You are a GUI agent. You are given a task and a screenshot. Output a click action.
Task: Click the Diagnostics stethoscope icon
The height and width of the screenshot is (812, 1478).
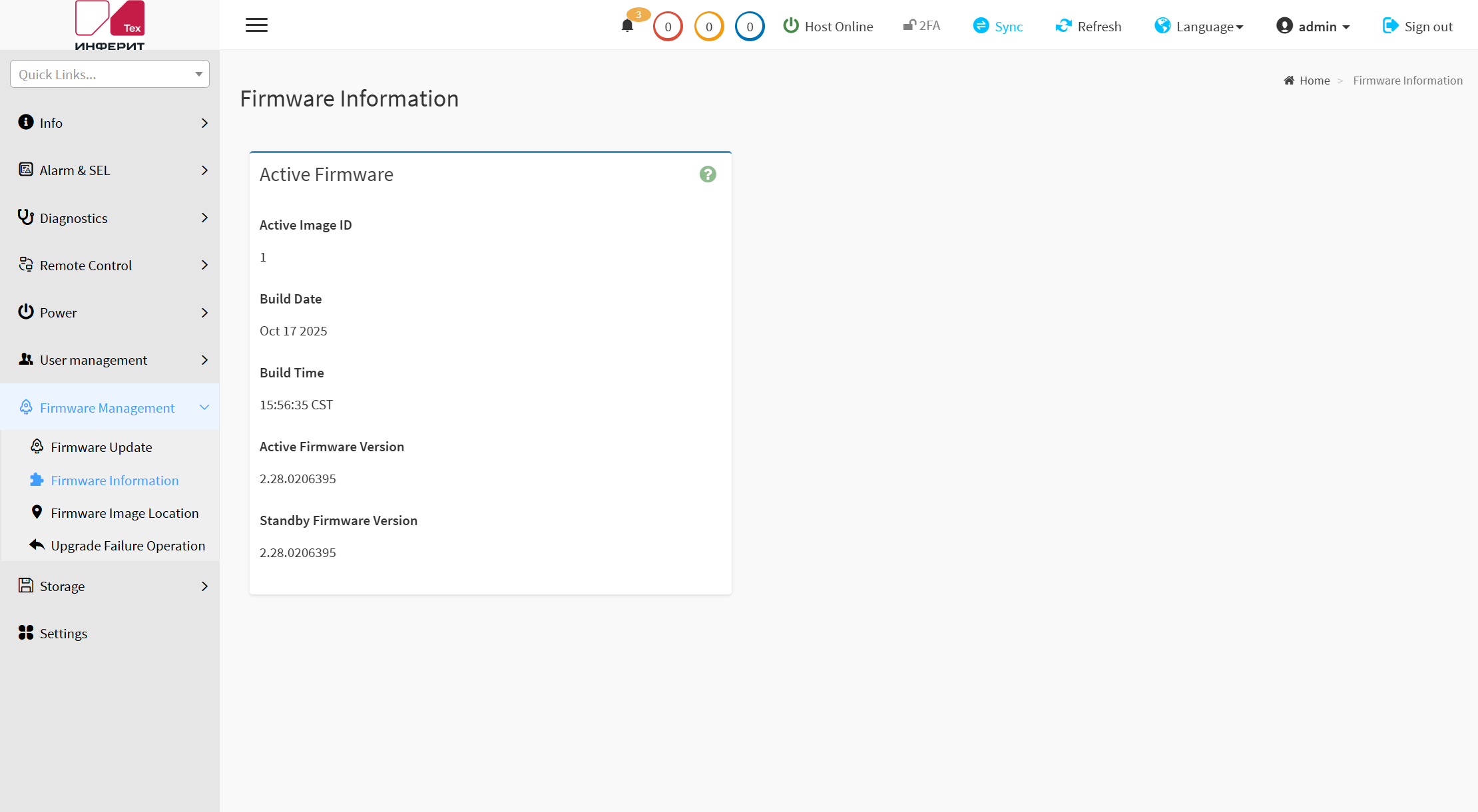click(x=26, y=218)
